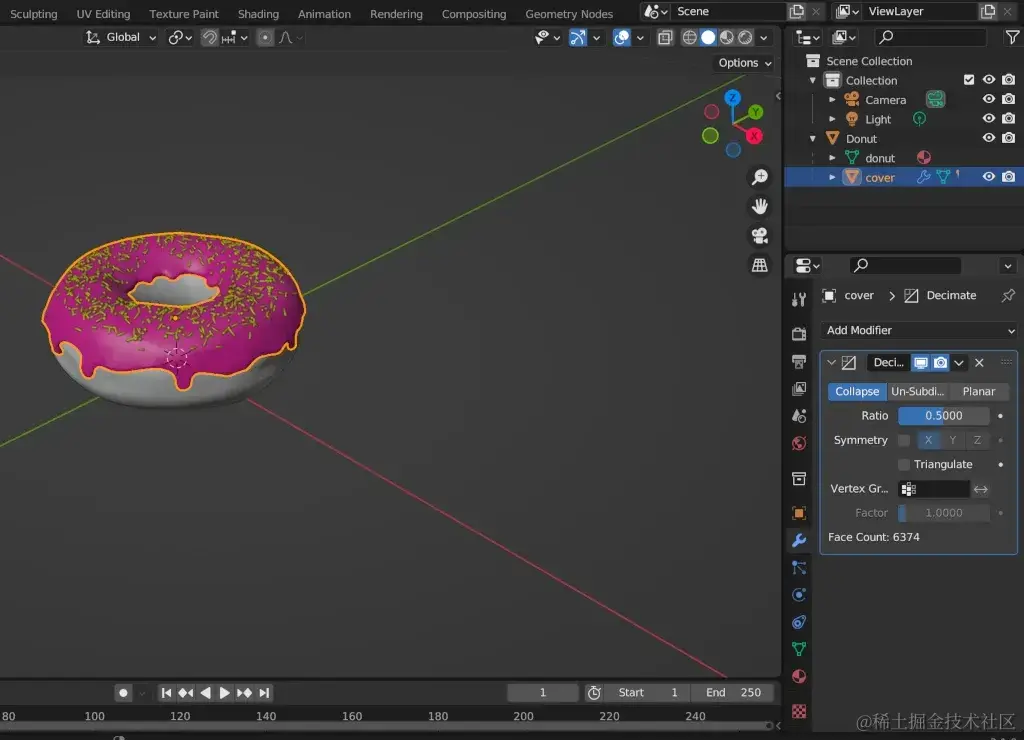This screenshot has height=740, width=1024.
Task: Click the pin icon beside Decimate breadcrumb
Action: 1007,296
